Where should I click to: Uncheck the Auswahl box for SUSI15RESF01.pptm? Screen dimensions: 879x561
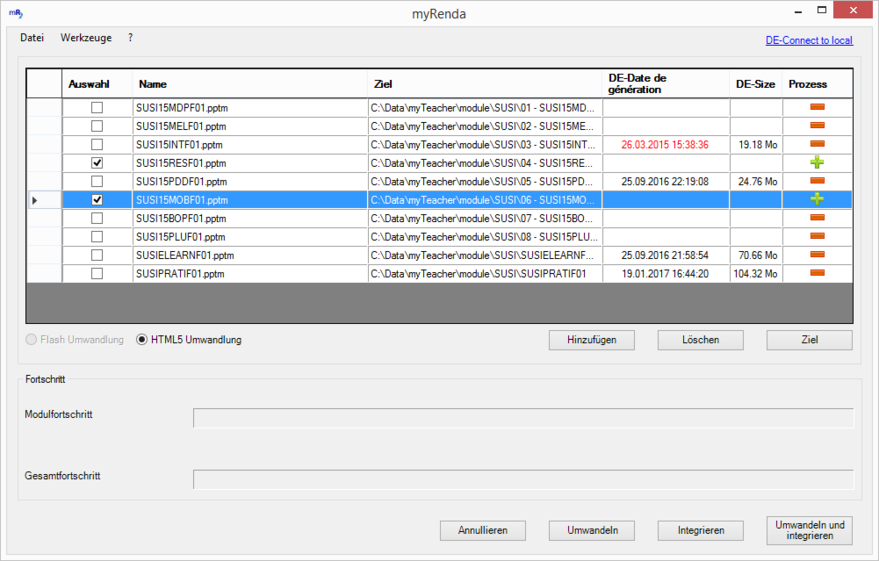97,162
